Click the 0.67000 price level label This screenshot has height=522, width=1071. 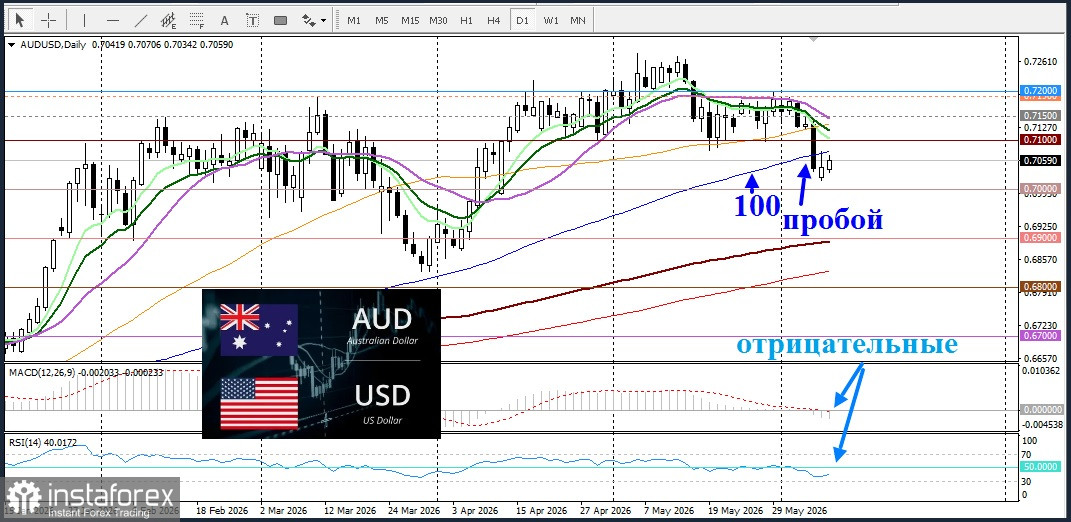tap(1041, 336)
